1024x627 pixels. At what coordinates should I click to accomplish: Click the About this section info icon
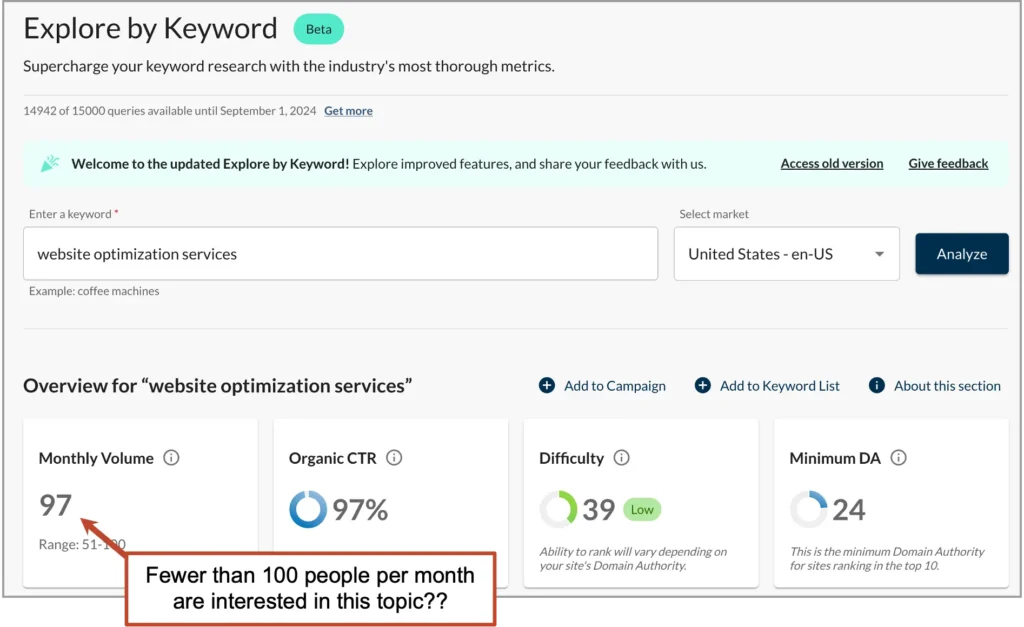[877, 385]
